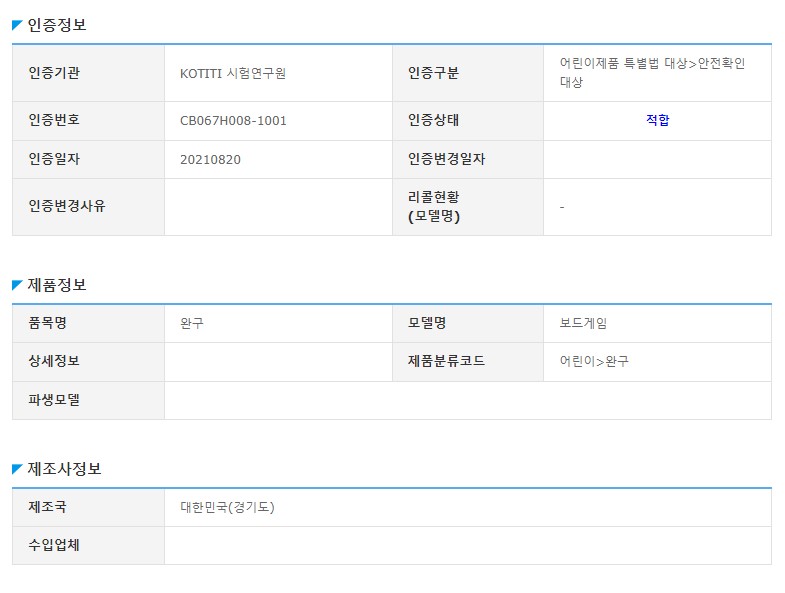Image resolution: width=785 pixels, height=593 pixels.
Task: Click the 상세정보 label cell
Action: pyautogui.click(x=54, y=361)
